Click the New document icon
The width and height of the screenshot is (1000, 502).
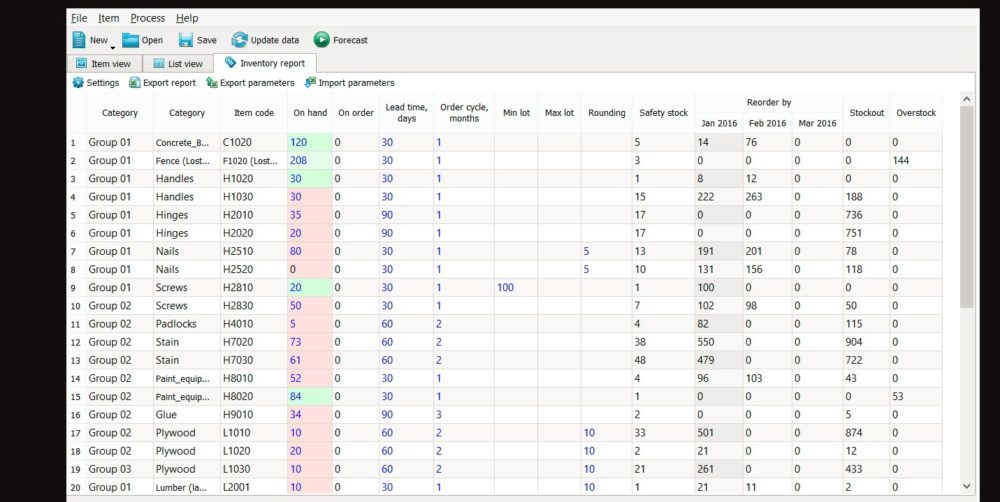point(79,40)
